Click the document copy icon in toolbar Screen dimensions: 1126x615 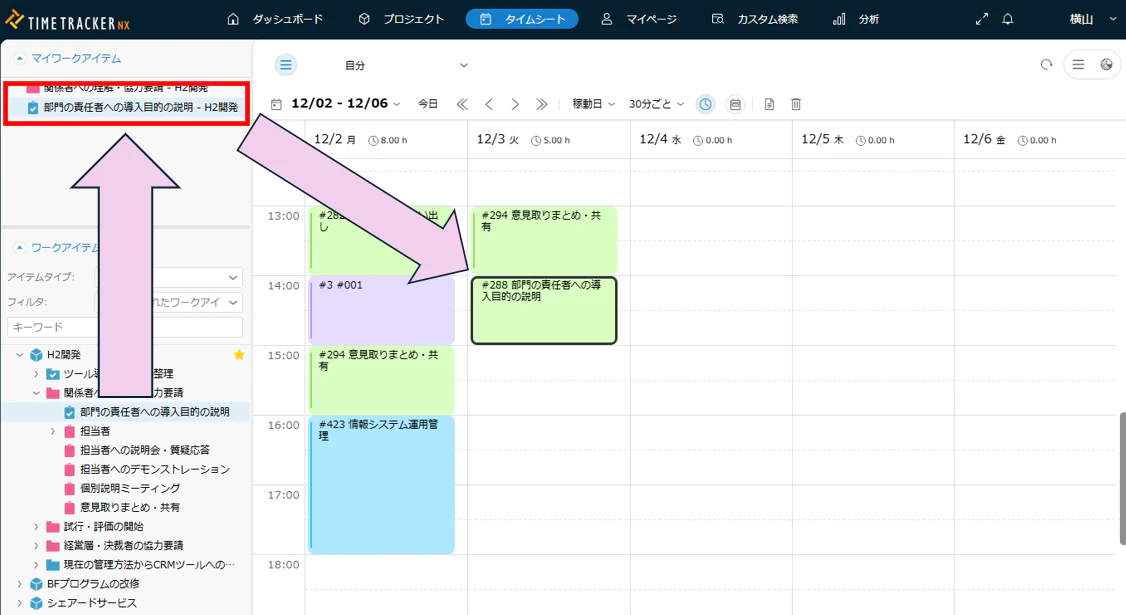point(769,104)
